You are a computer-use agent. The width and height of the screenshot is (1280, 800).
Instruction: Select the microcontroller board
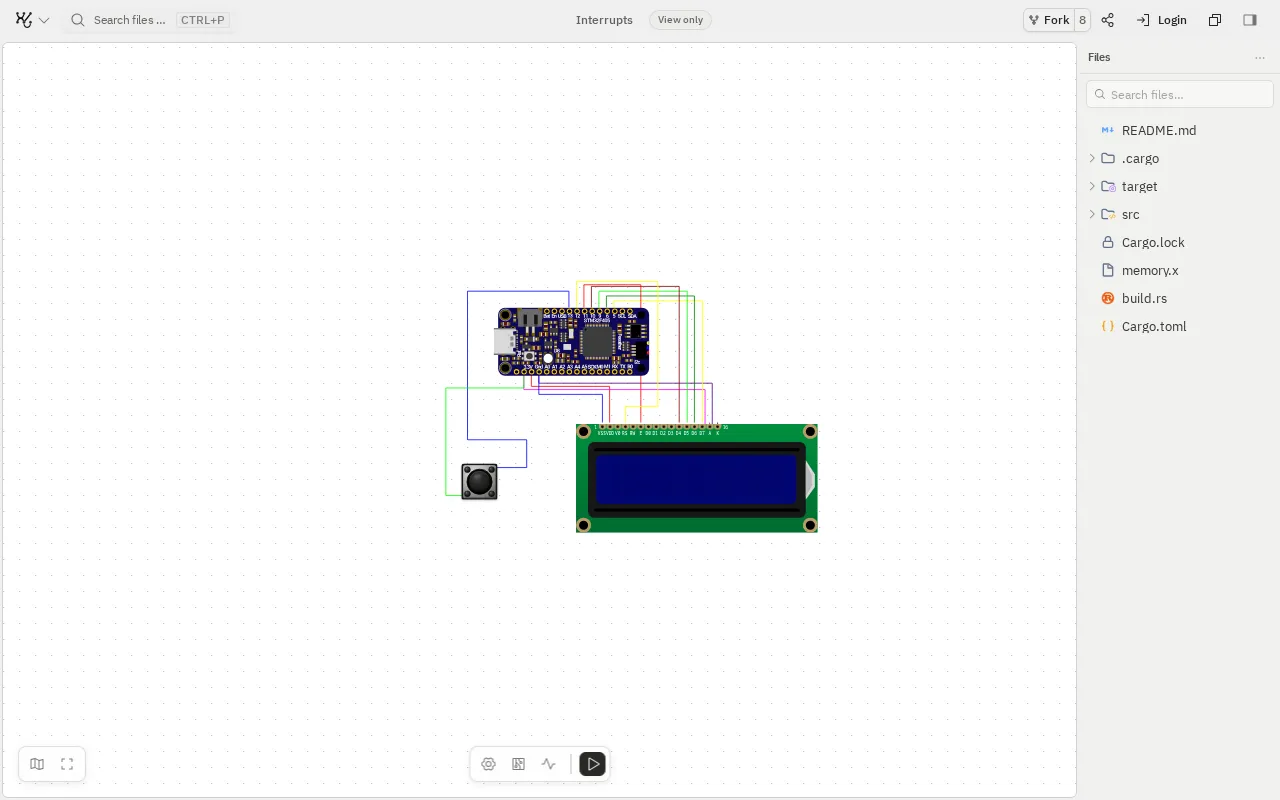pos(574,342)
